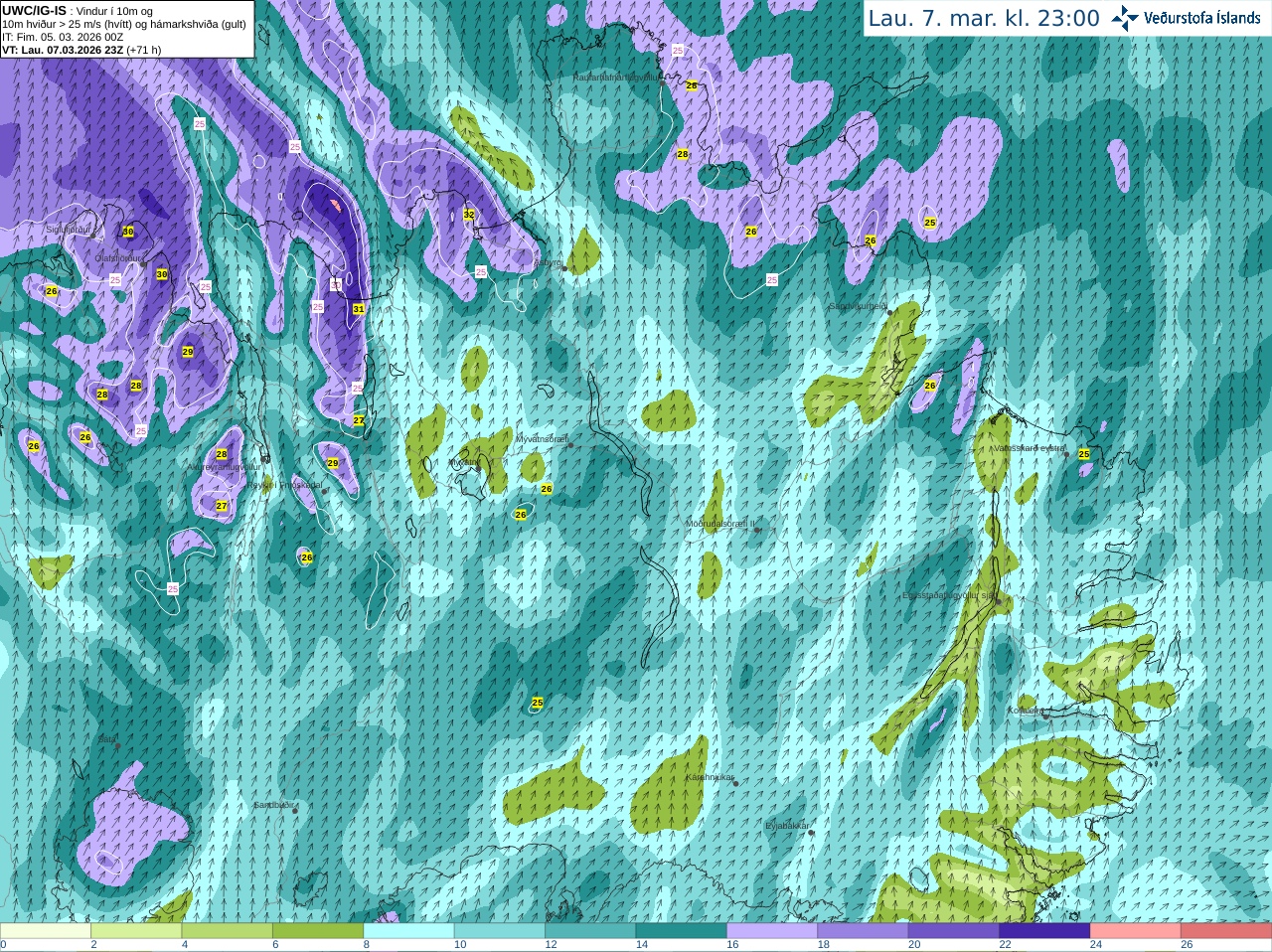Select the 20–22 m/s violet legend swatch

tap(953, 931)
